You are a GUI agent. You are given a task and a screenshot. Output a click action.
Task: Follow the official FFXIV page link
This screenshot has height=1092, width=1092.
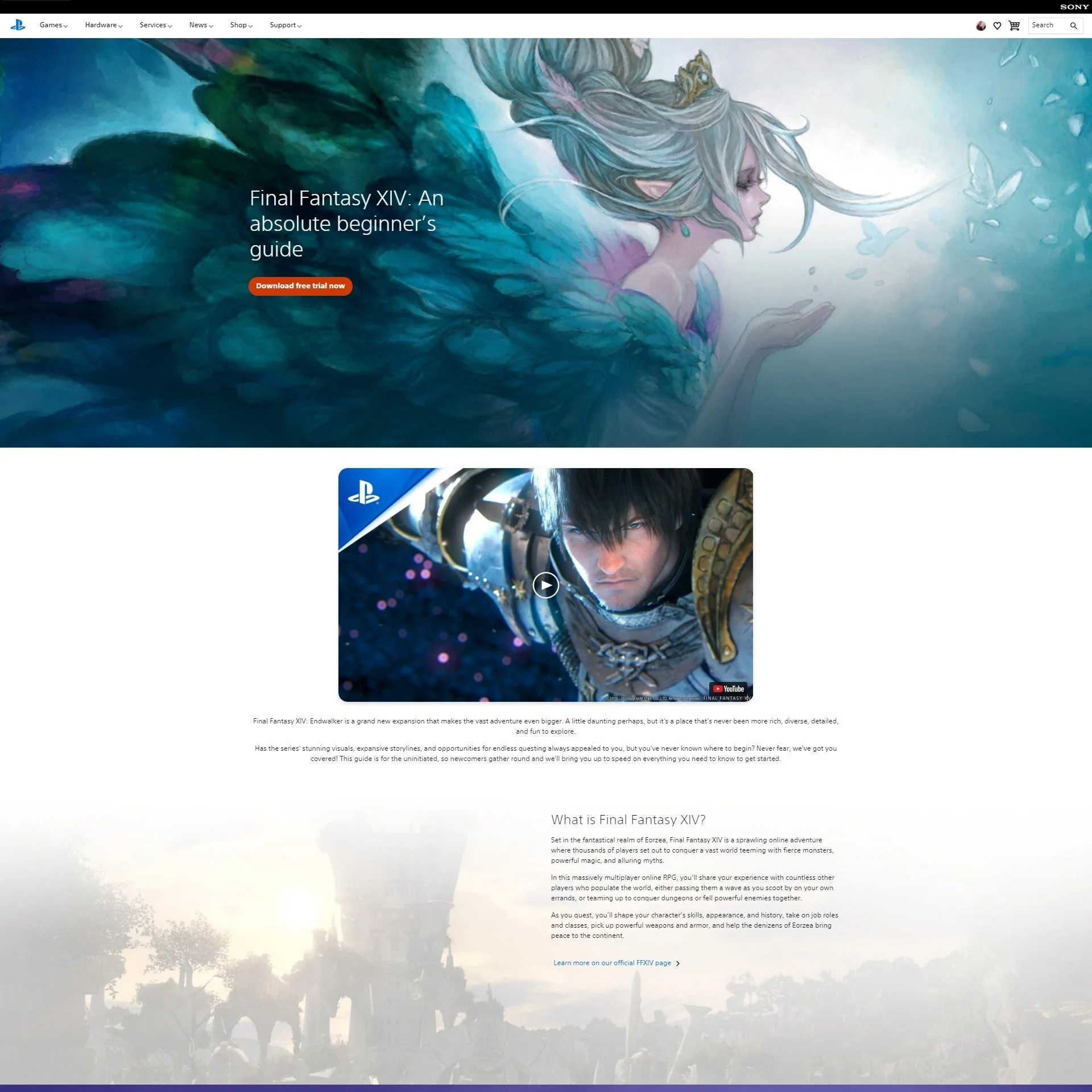click(612, 963)
